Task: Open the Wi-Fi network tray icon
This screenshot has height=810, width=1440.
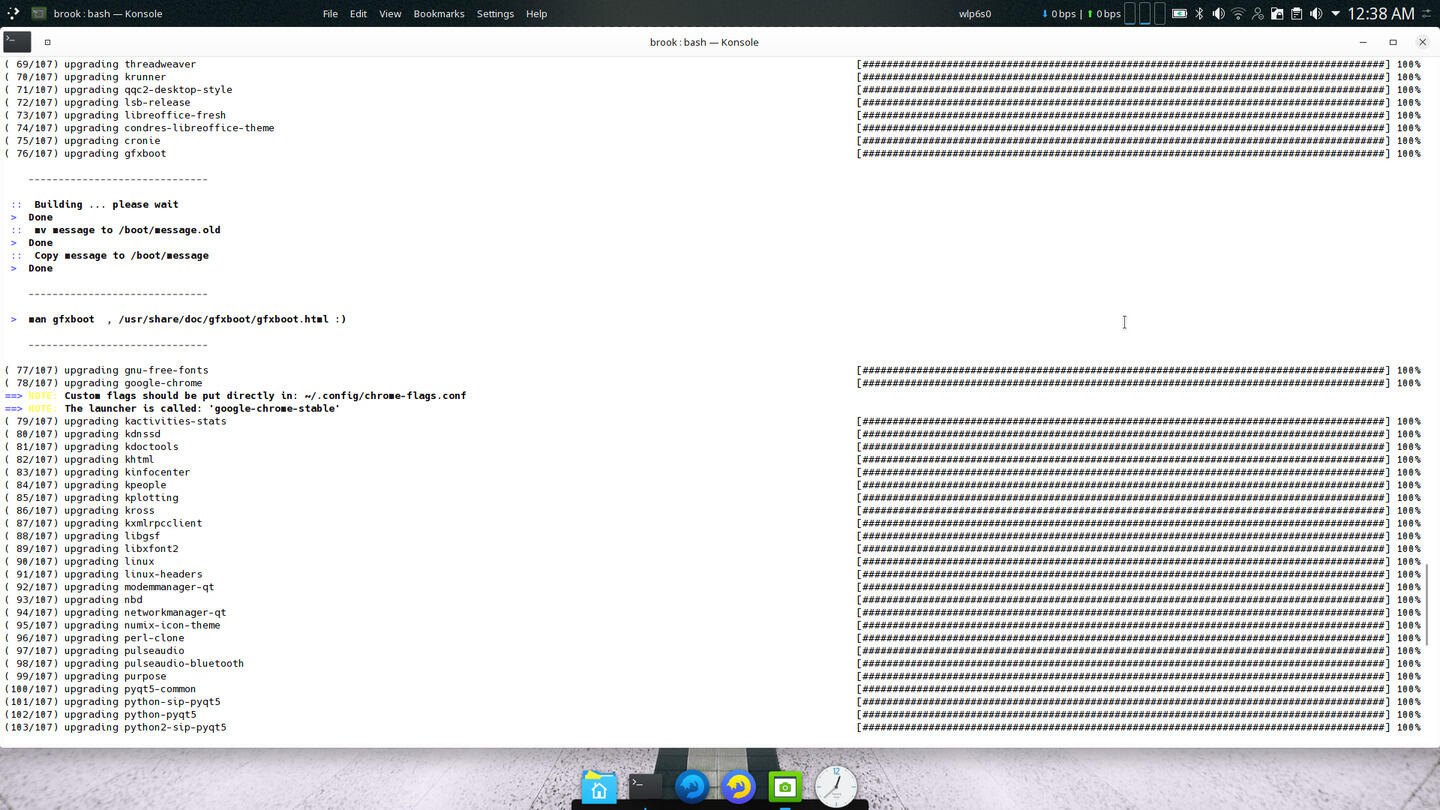Action: 1238,14
